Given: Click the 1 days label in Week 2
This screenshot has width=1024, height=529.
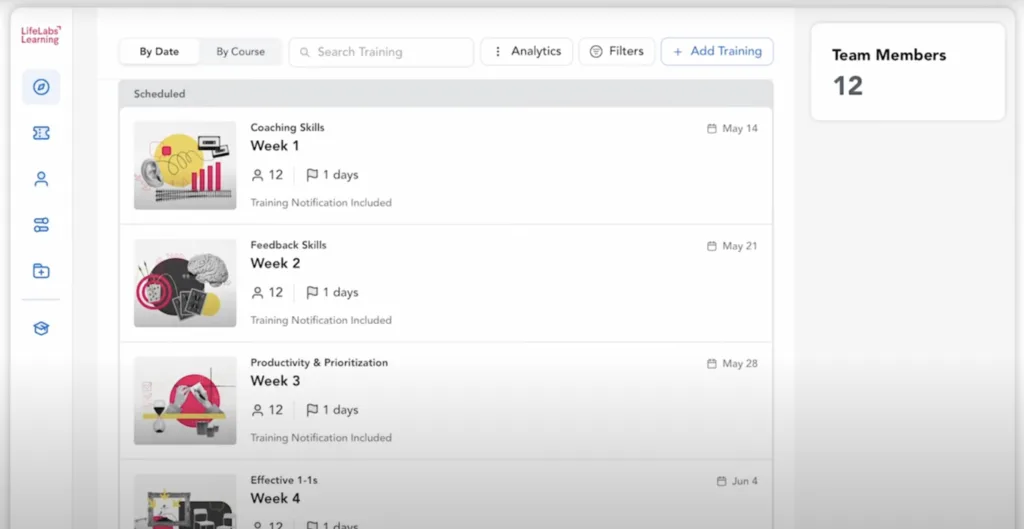Looking at the screenshot, I should click(x=341, y=293).
